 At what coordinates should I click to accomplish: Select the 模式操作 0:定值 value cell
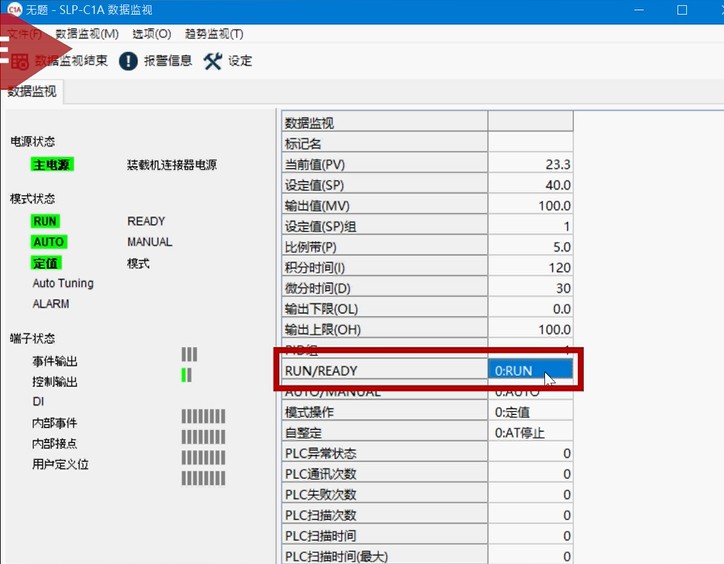pyautogui.click(x=530, y=412)
